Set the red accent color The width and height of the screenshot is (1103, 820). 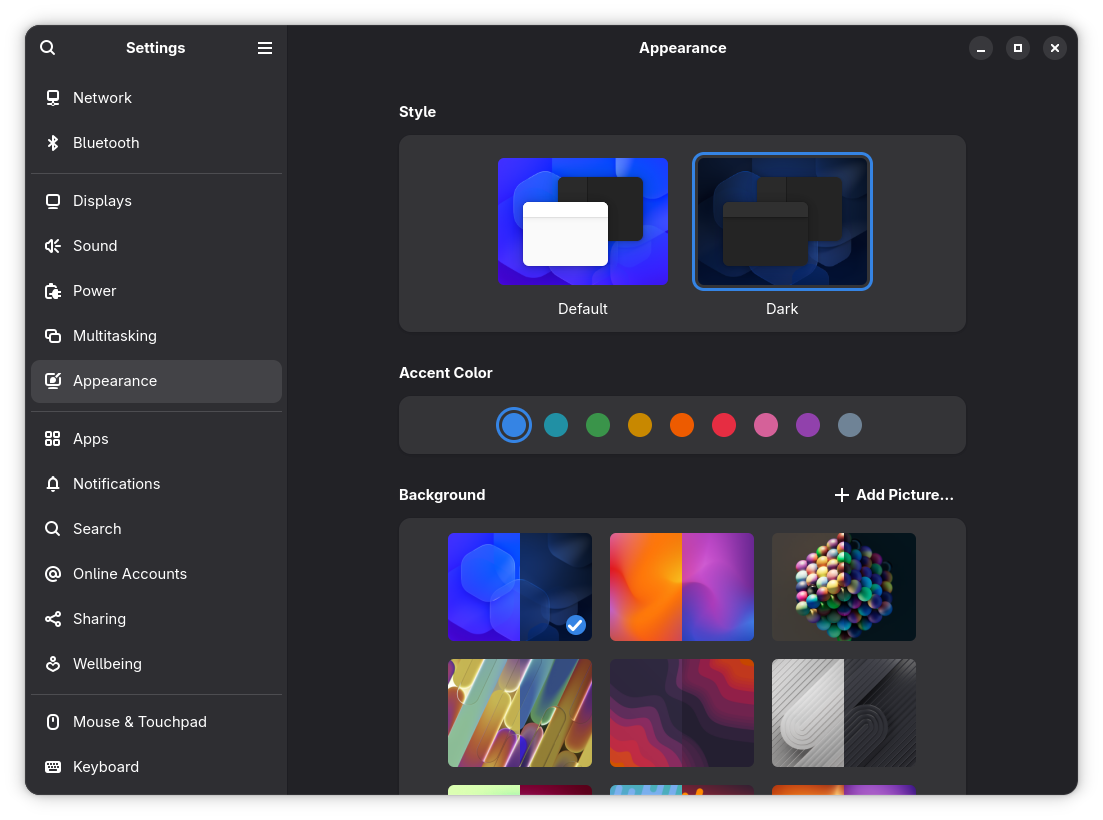coord(724,425)
